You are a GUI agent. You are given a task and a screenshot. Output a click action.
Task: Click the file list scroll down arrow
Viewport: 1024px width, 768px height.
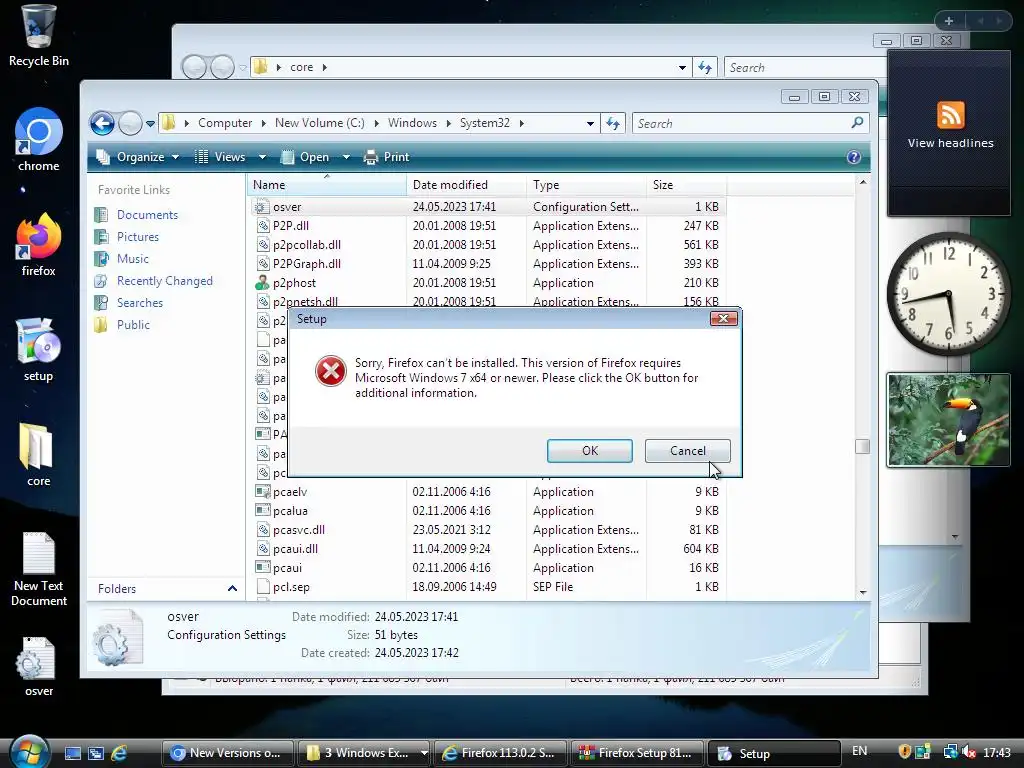pyautogui.click(x=863, y=592)
